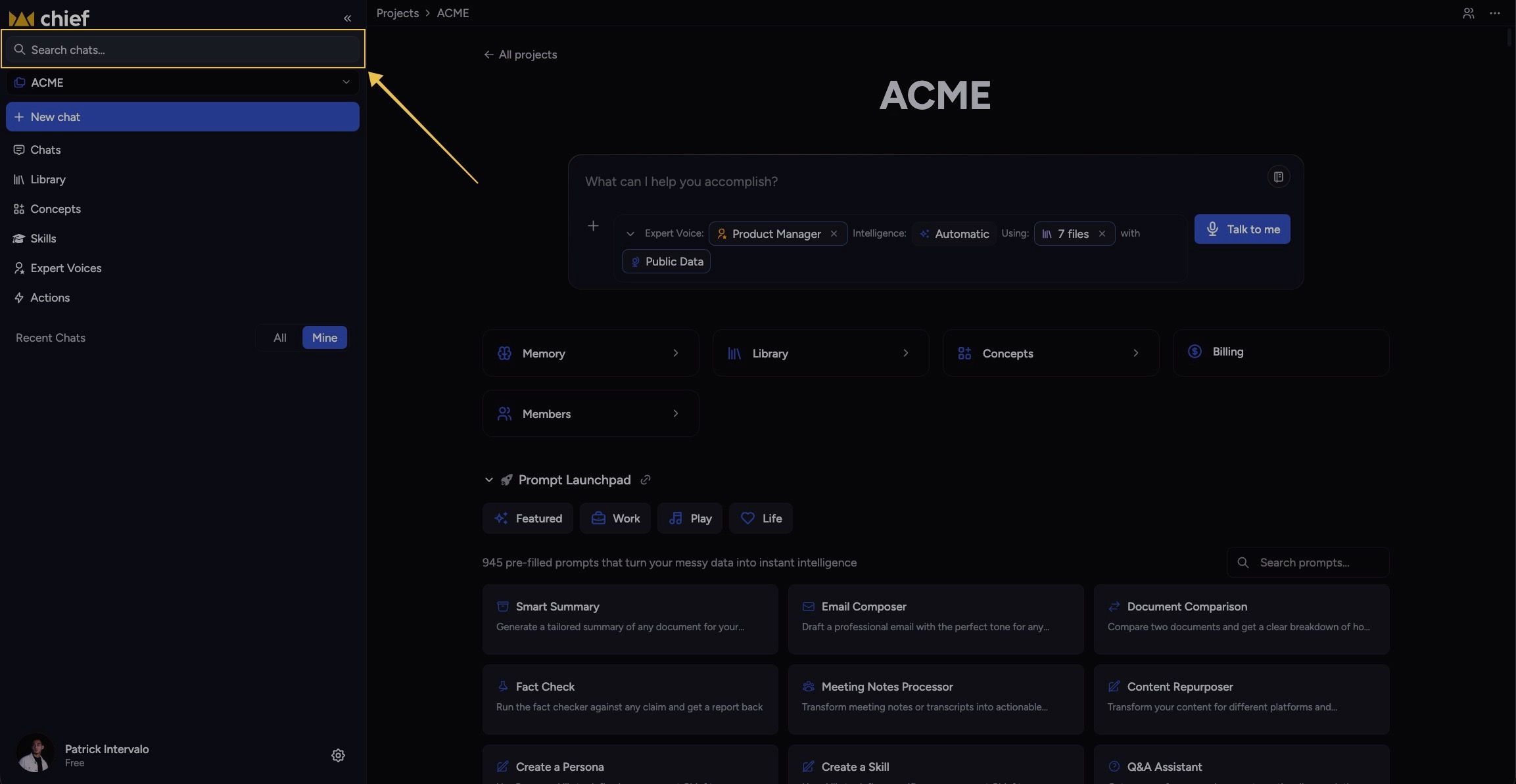The image size is (1516, 784).
Task: Open the Automatic intelligence selector
Action: [955, 234]
